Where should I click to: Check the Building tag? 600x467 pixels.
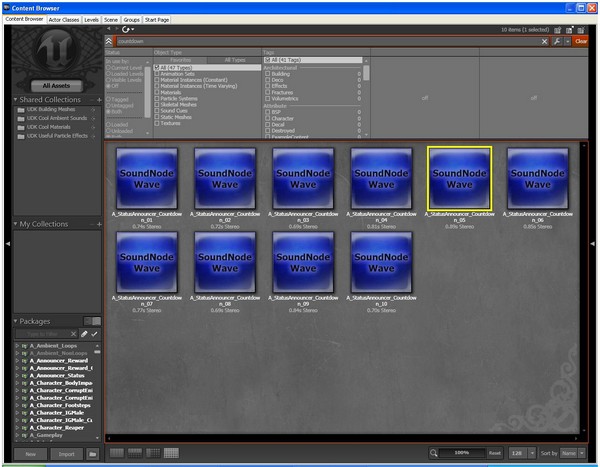pos(267,74)
